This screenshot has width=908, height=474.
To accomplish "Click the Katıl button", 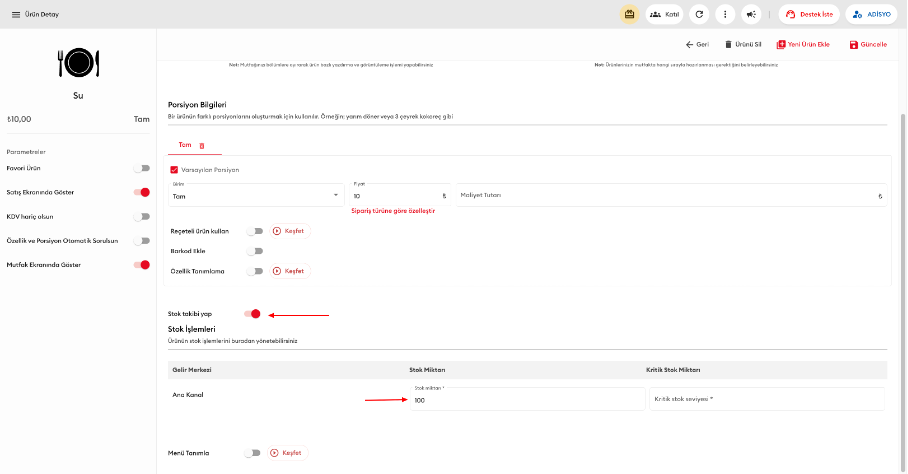I will pos(665,14).
